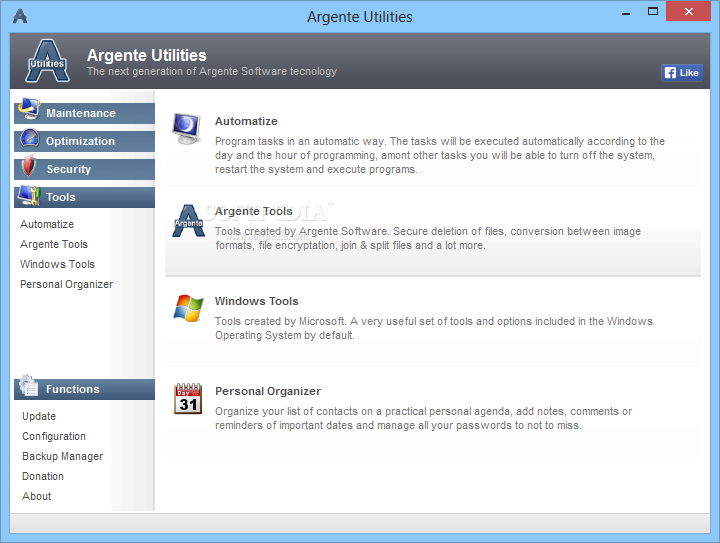Click the Personal Organizer calendar icon

[x=188, y=398]
